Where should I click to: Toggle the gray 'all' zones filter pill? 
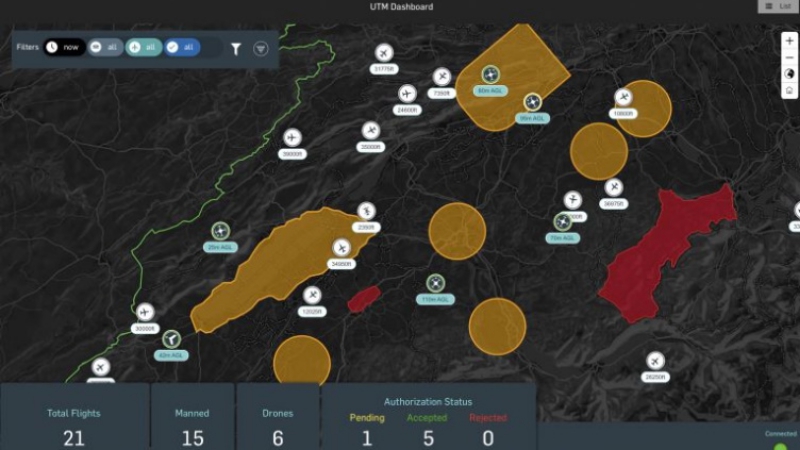coord(105,47)
